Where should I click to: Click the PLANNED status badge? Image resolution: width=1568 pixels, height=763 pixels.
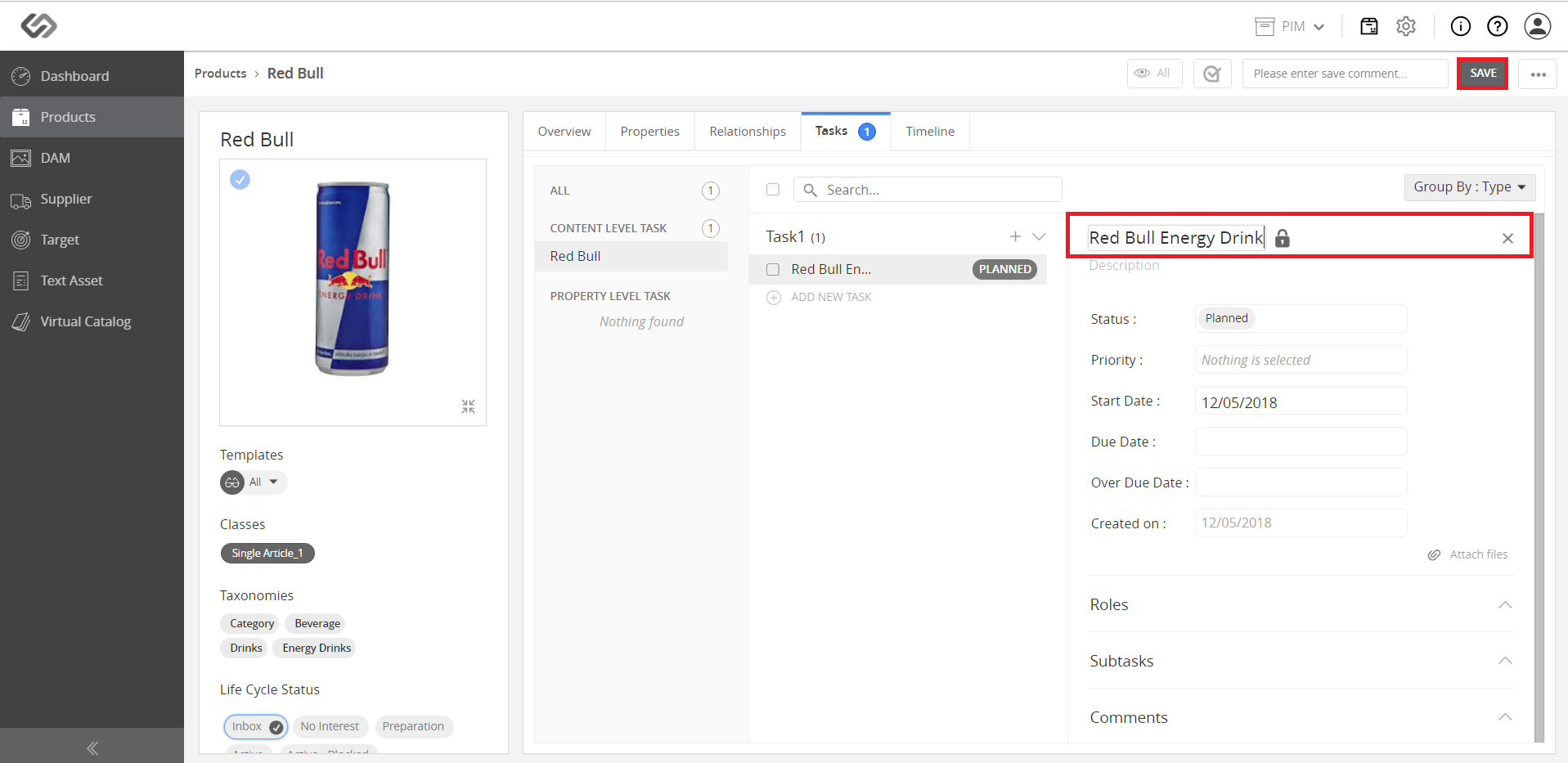(1004, 269)
